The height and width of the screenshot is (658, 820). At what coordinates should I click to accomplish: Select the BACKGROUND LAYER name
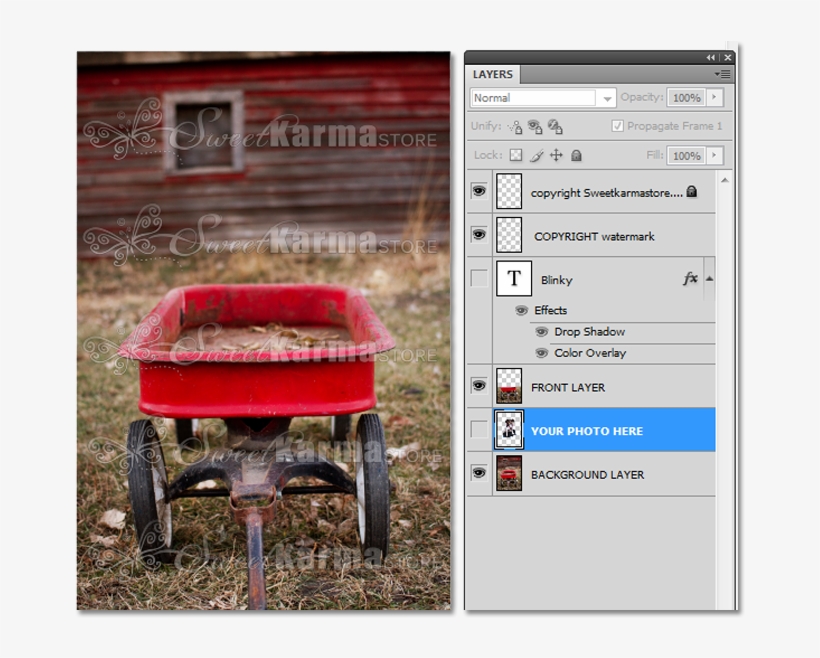tap(587, 475)
